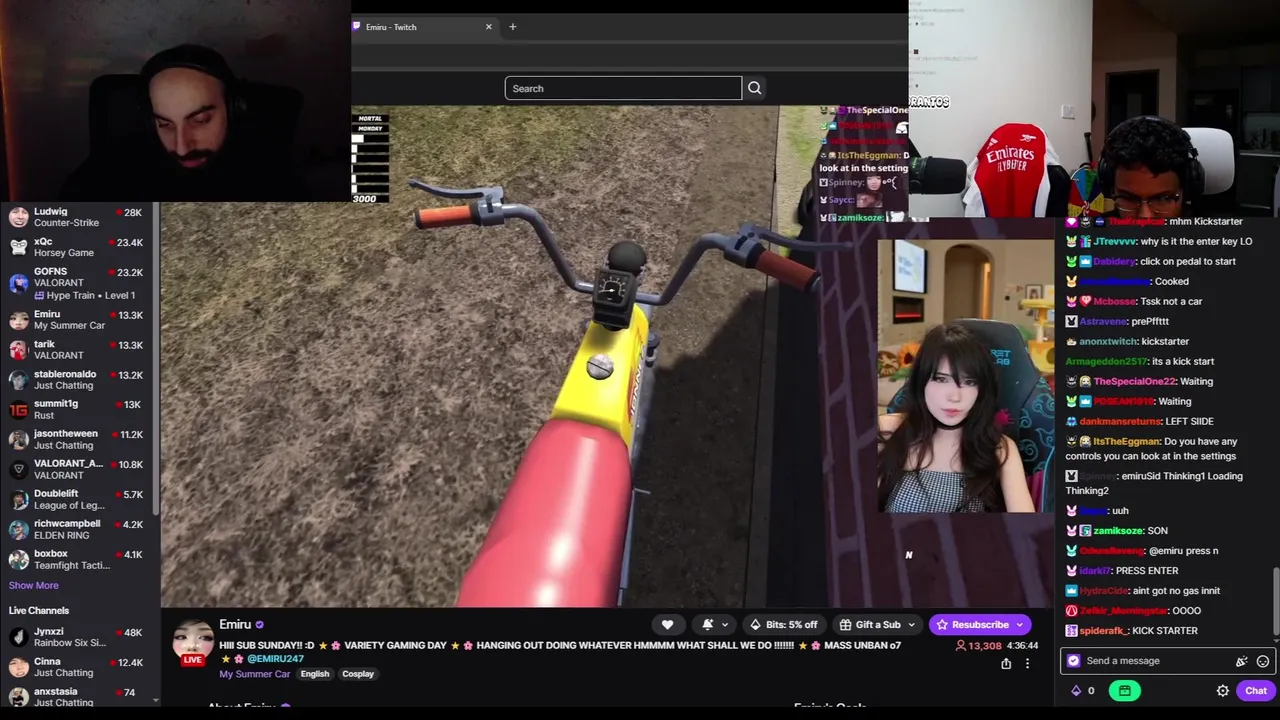Click the English tag
The image size is (1280, 720).
coord(315,674)
